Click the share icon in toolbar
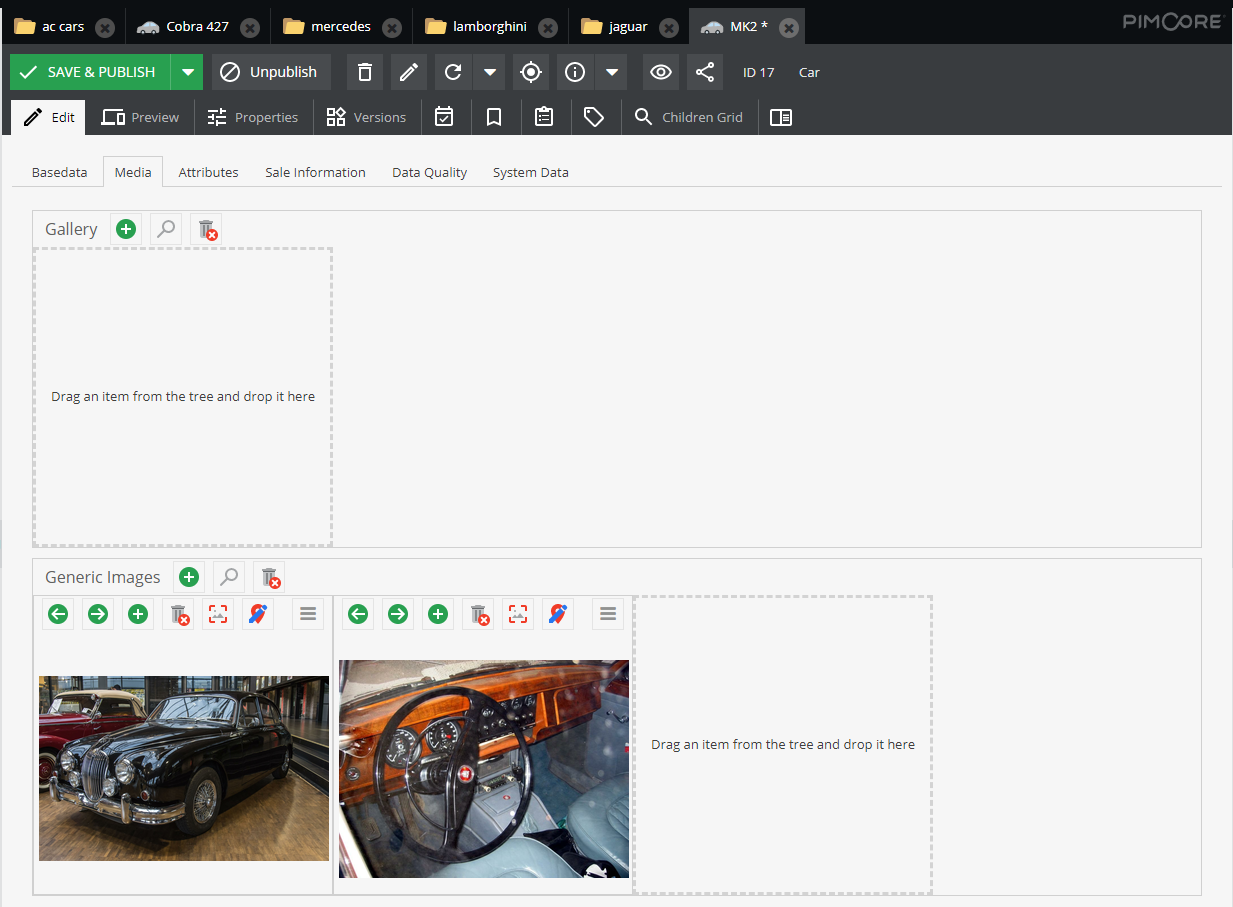 (x=705, y=72)
